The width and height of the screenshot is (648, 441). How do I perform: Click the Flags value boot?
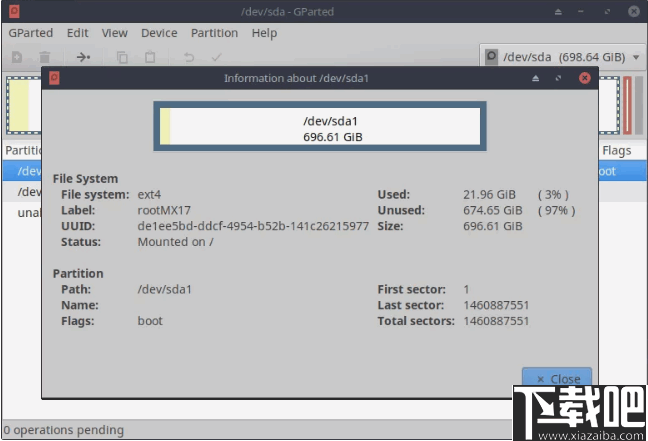150,321
